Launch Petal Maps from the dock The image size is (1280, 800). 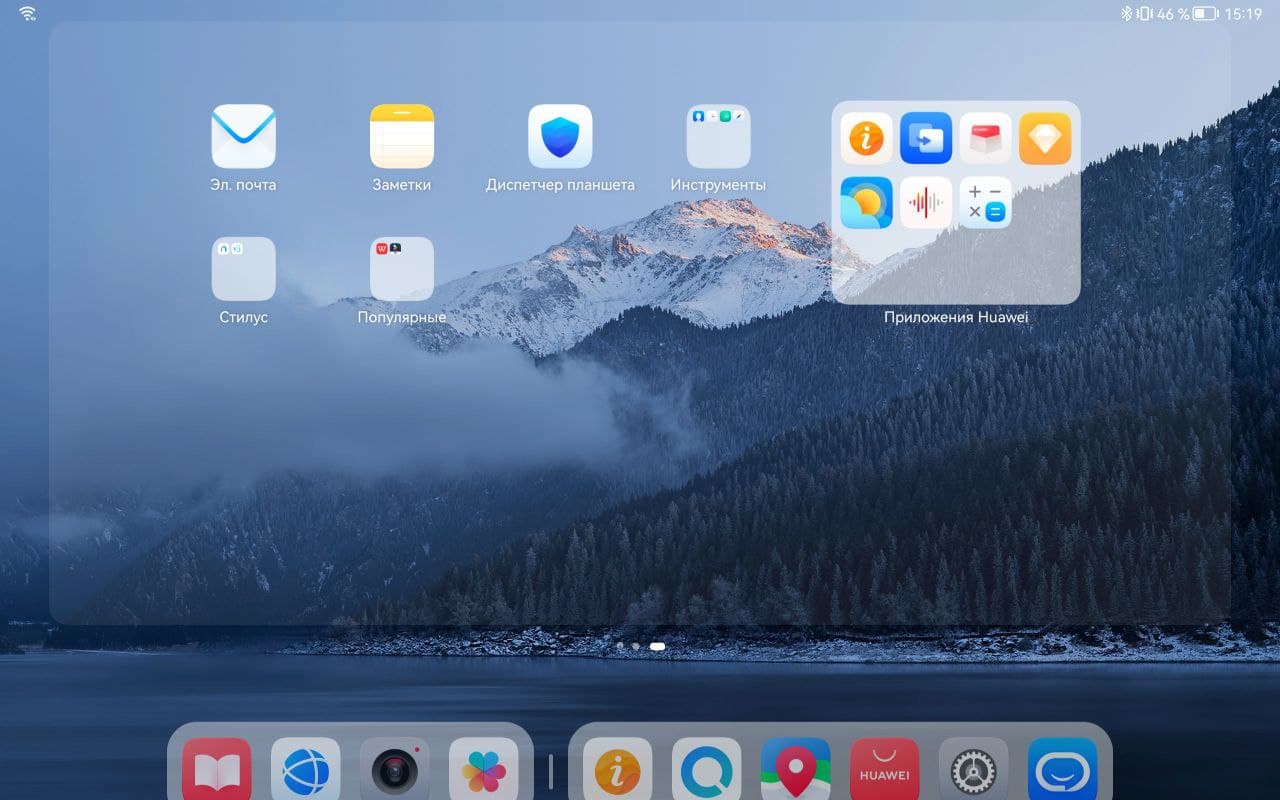click(796, 771)
